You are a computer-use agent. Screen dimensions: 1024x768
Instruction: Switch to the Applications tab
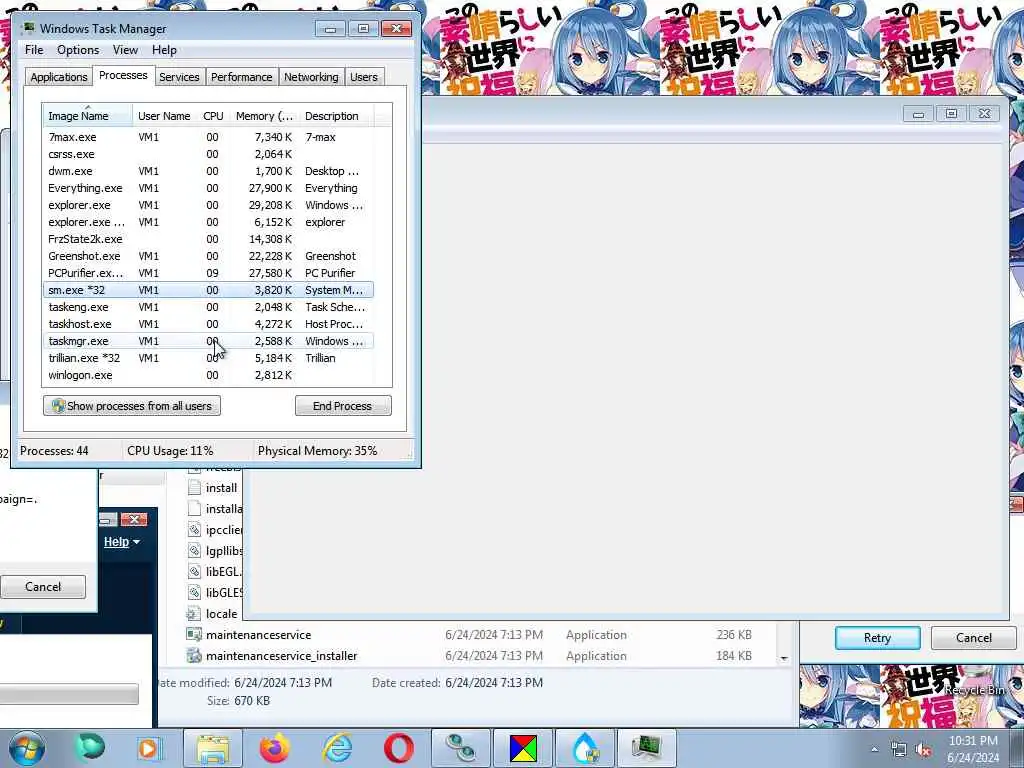point(59,77)
